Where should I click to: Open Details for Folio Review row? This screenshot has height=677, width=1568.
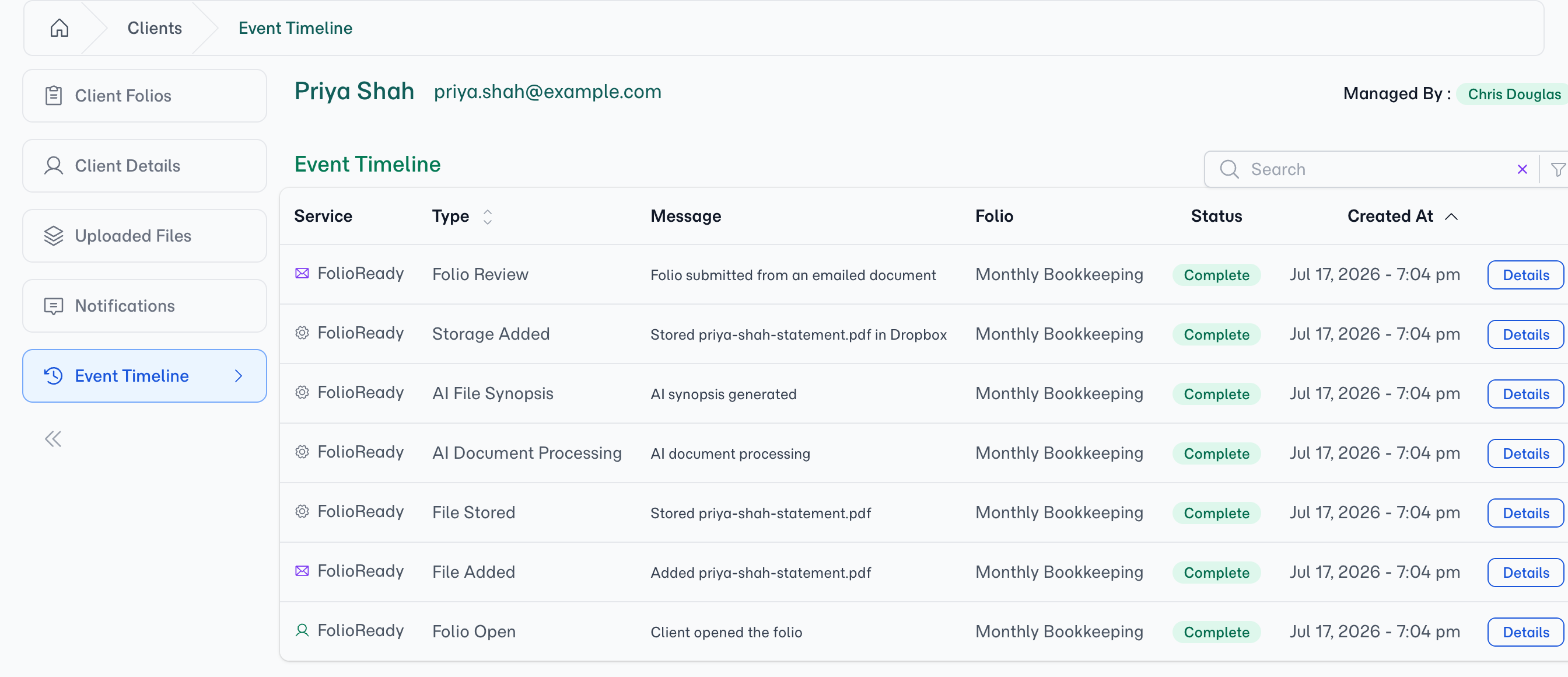tap(1525, 274)
